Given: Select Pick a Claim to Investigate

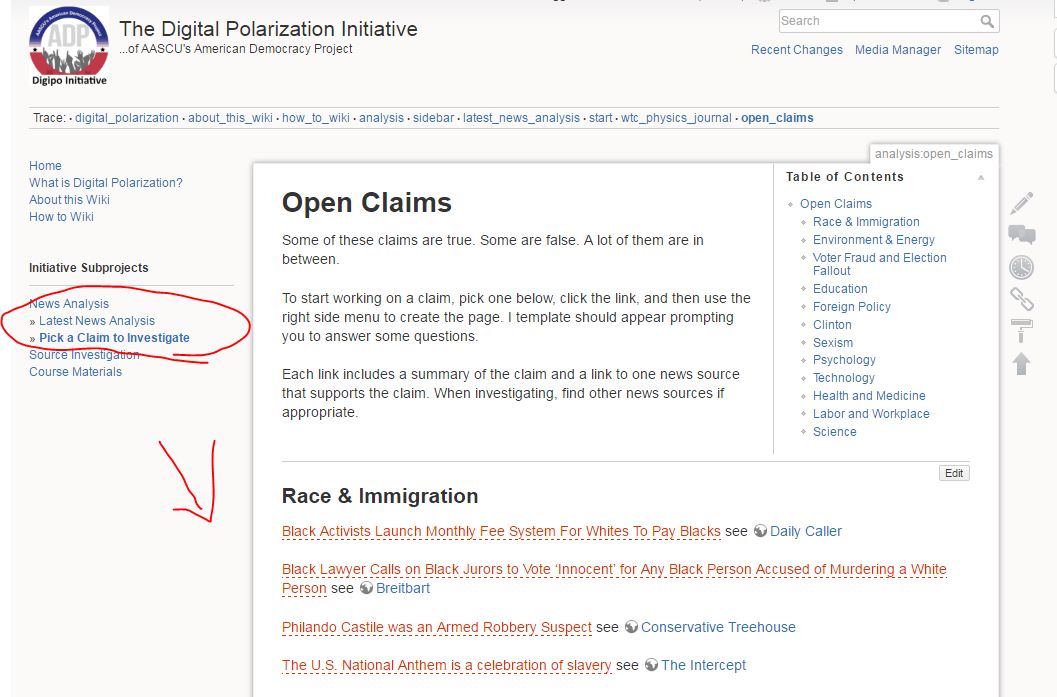Looking at the screenshot, I should (114, 338).
